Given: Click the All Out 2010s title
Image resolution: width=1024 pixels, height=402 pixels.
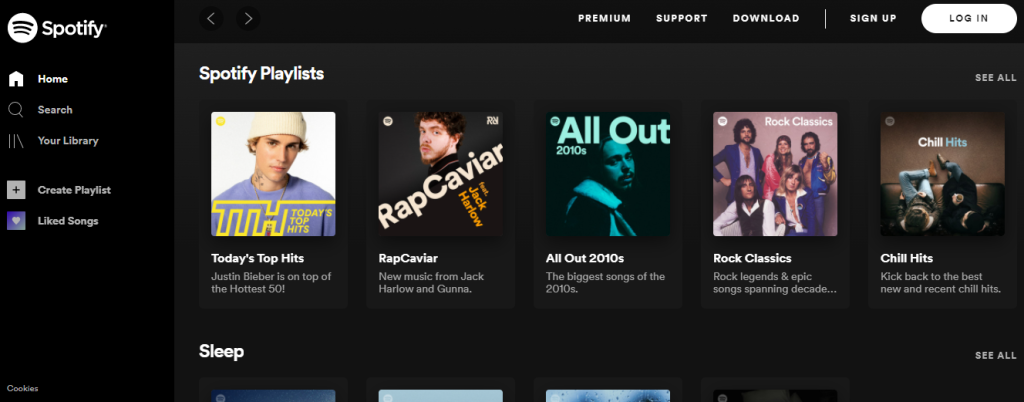Looking at the screenshot, I should pyautogui.click(x=585, y=258).
